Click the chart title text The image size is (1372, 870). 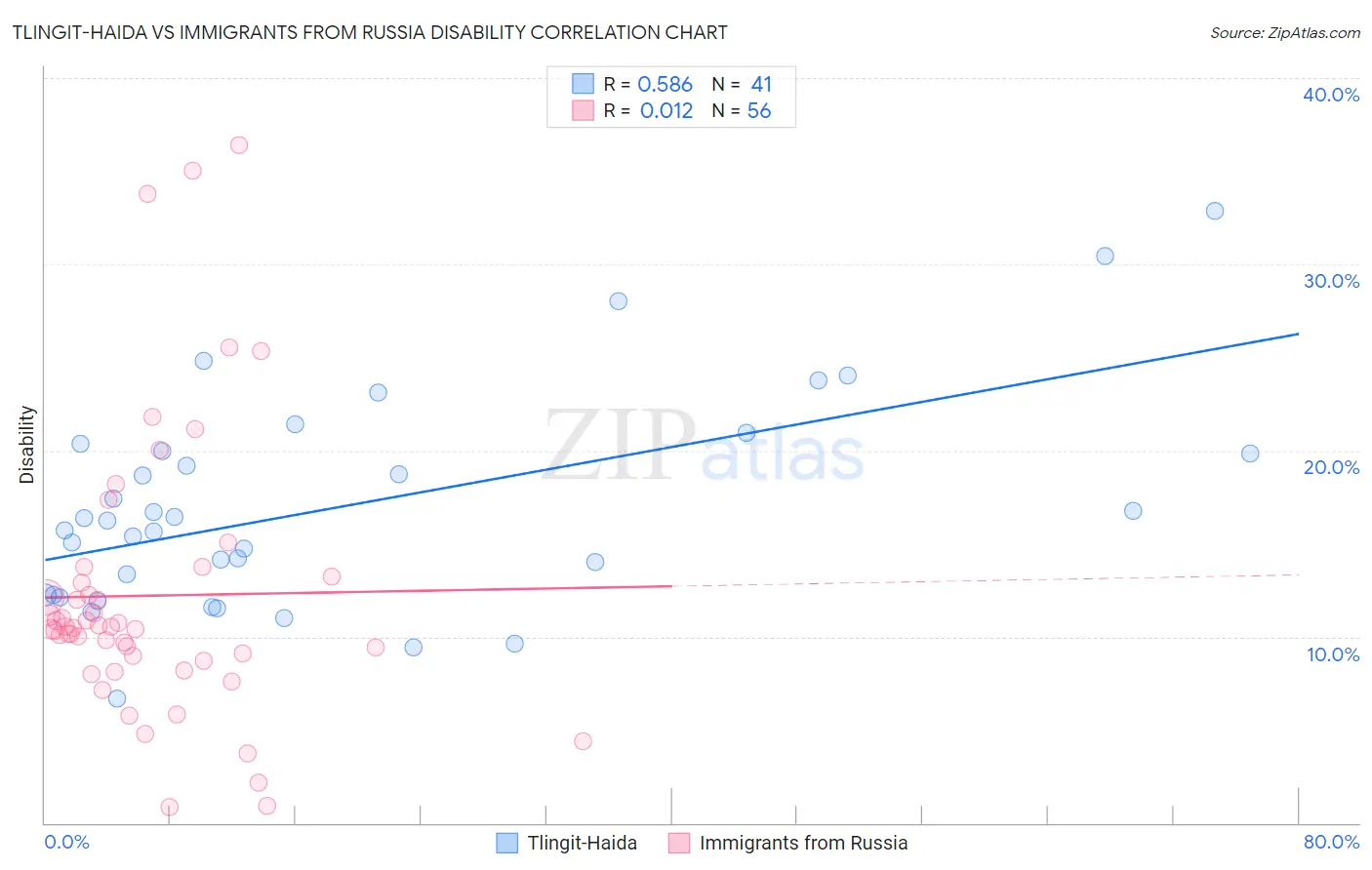coord(370,32)
